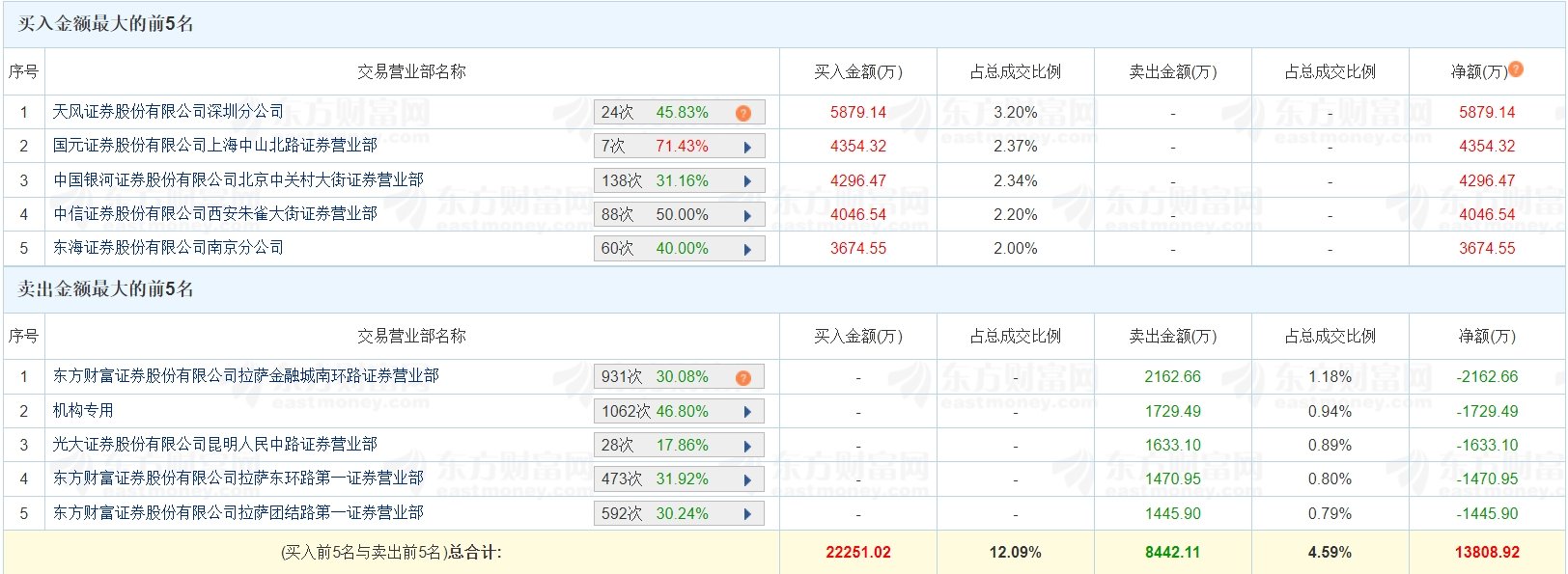Click arrow icon beside 拉萨东环路 31.92%

pos(747,480)
